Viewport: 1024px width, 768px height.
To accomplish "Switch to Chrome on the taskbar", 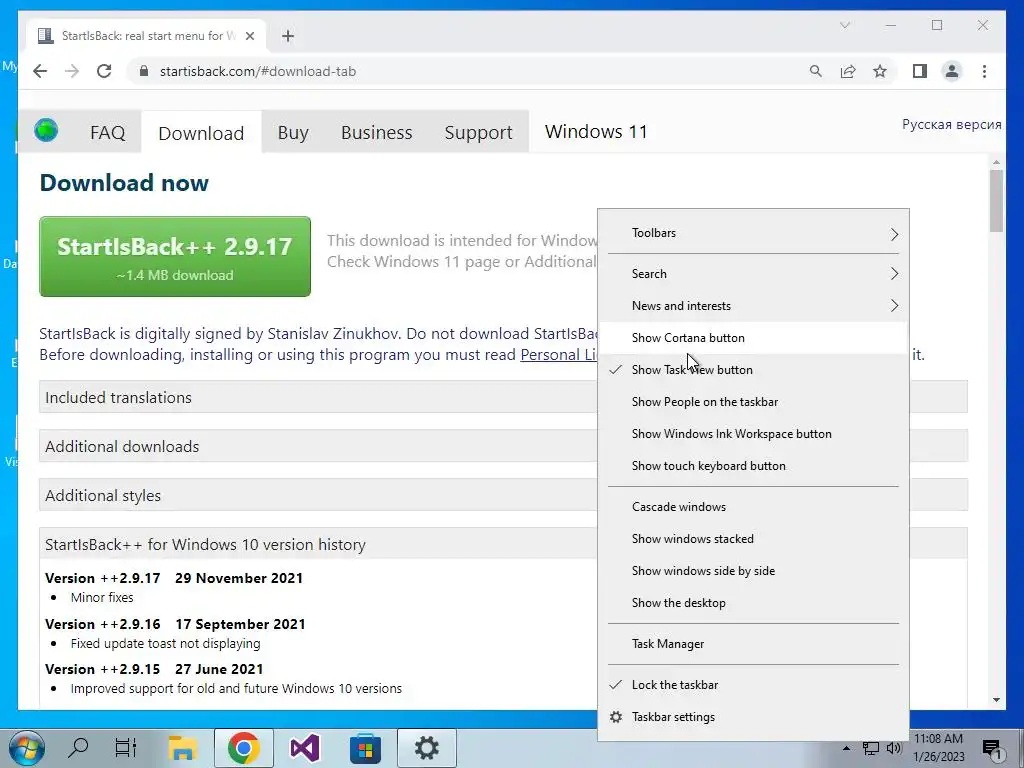I will tap(244, 748).
